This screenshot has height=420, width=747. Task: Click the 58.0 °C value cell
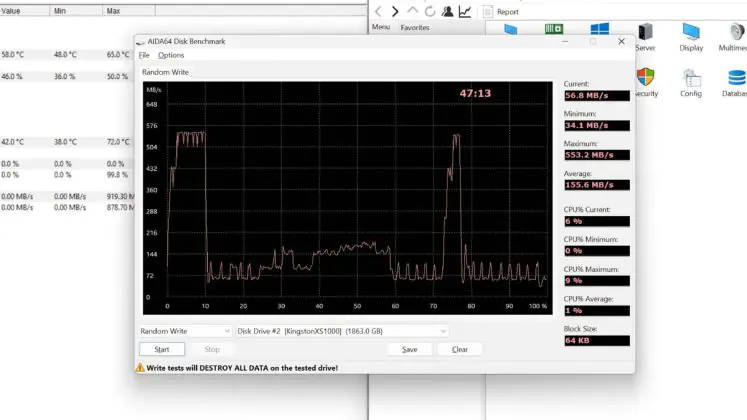(x=12, y=55)
